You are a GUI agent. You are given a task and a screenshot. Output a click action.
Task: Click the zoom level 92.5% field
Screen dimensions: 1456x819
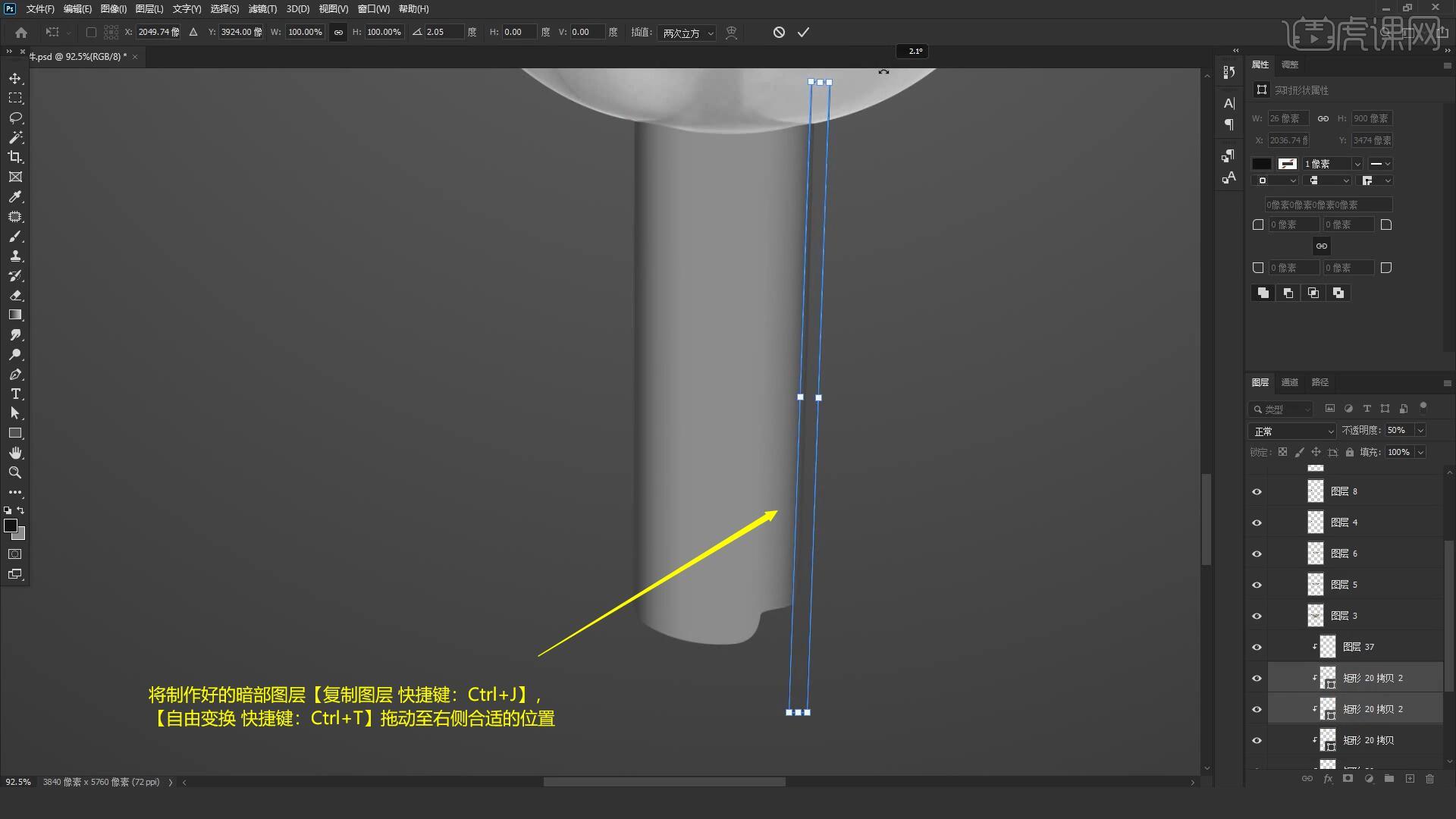coord(19,782)
